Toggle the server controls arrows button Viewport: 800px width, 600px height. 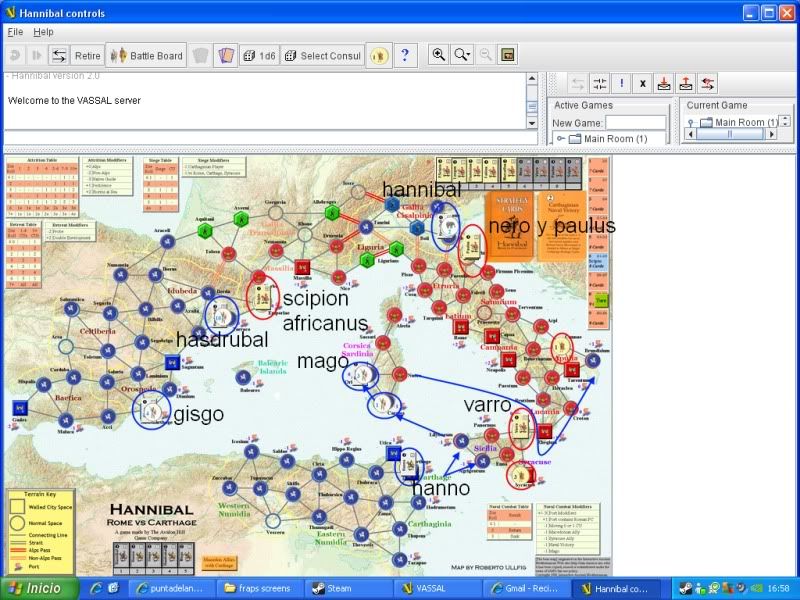pyautogui.click(x=59, y=55)
